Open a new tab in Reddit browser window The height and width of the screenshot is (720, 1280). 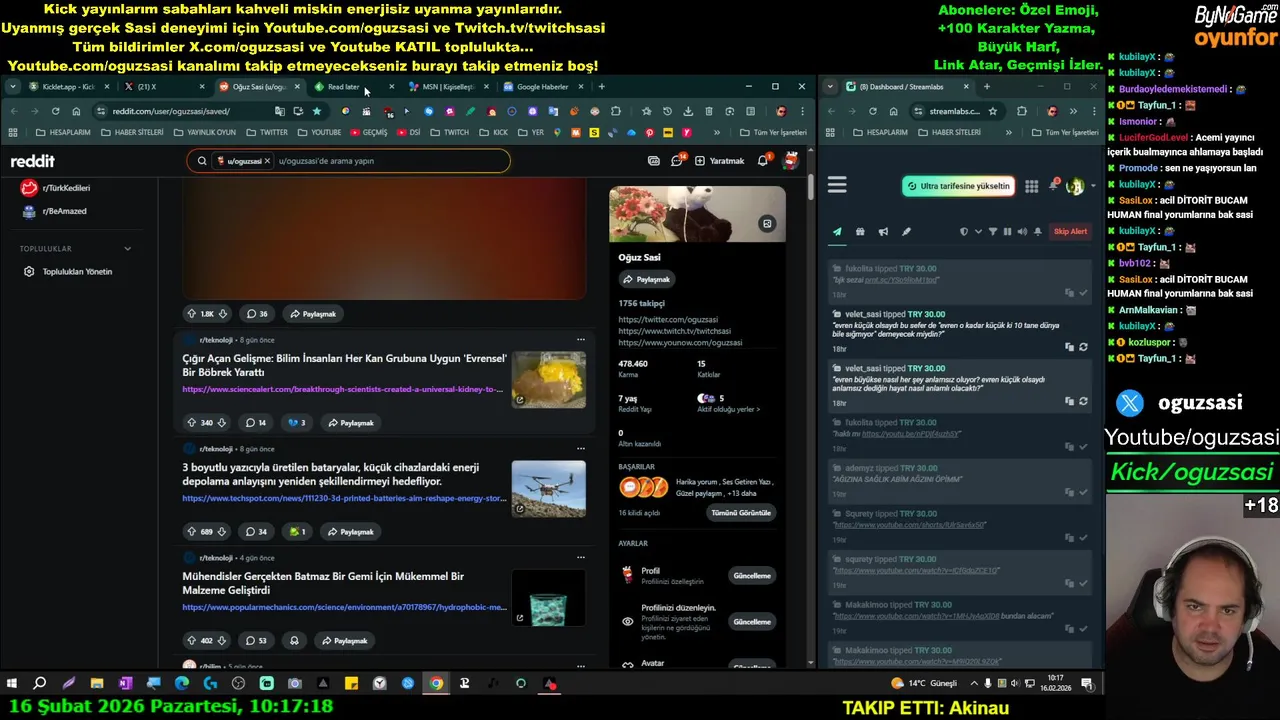pos(601,87)
